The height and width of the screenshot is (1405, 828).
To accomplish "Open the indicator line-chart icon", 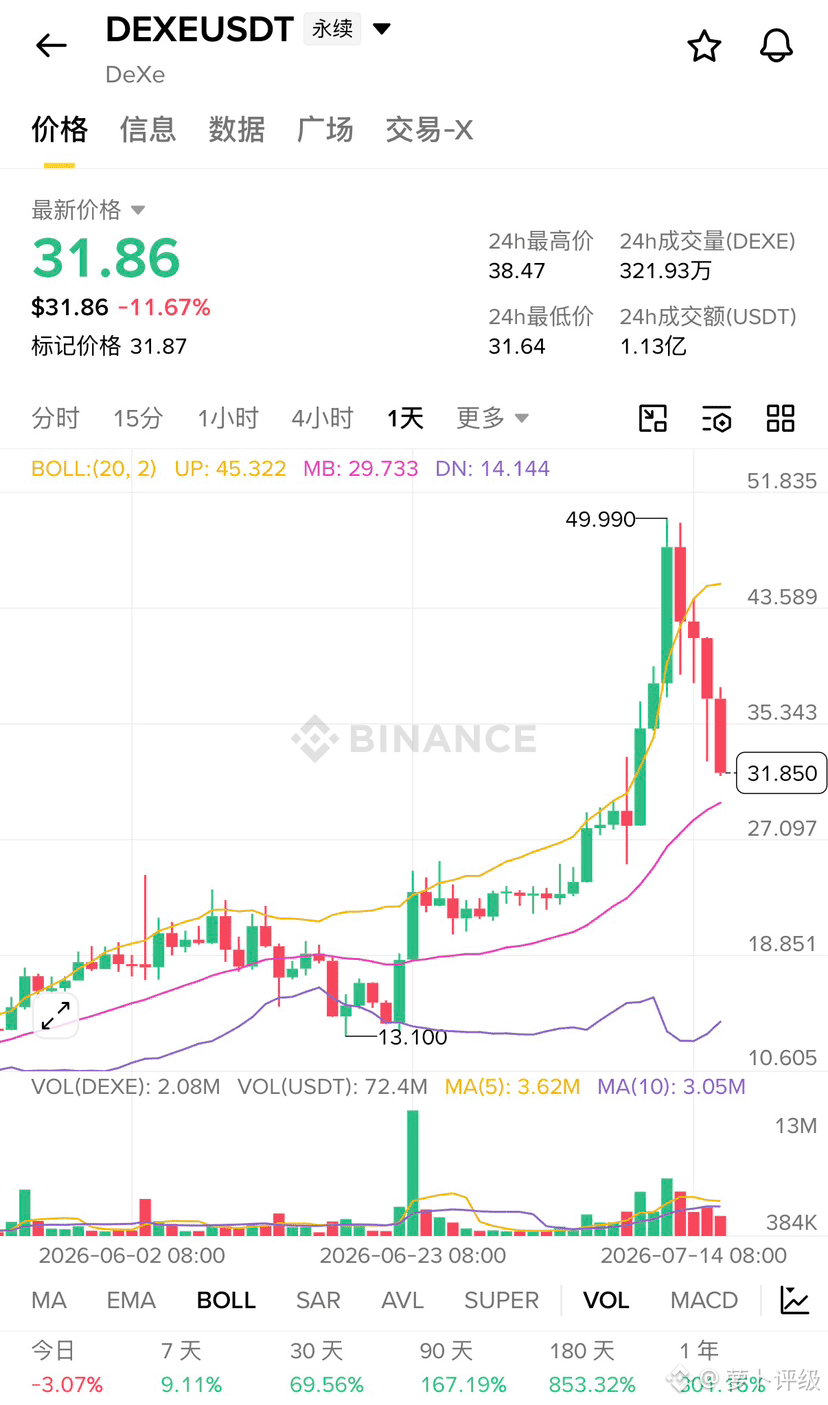I will tap(795, 1300).
